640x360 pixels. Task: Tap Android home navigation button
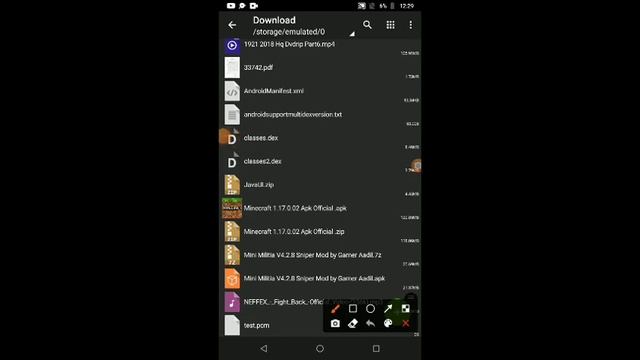320,349
